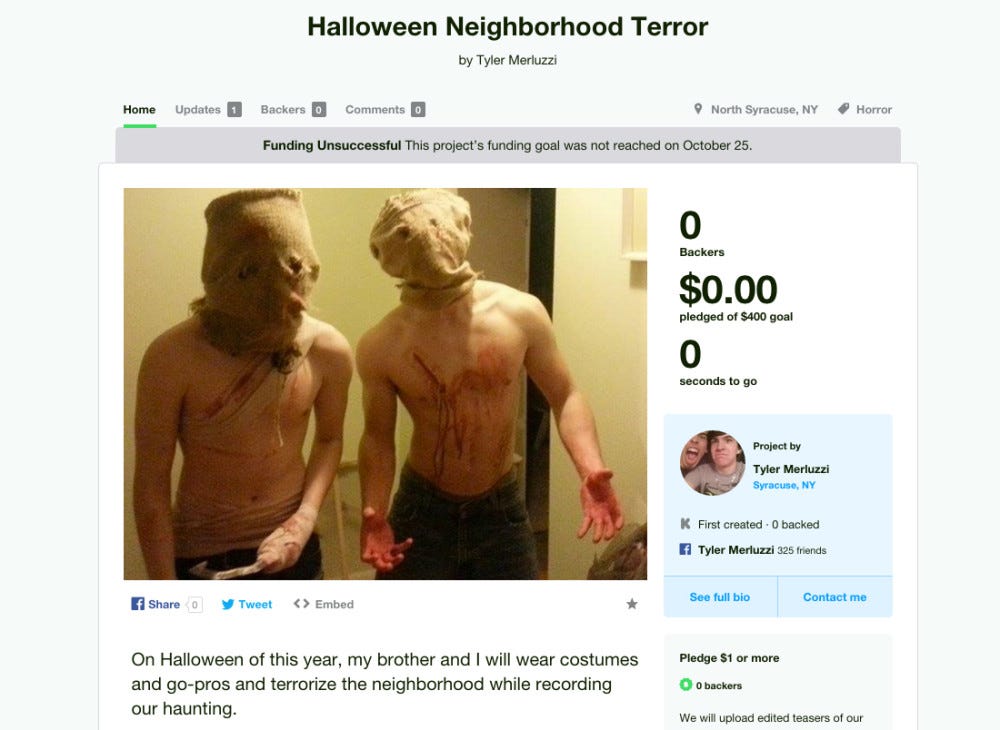Screen dimensions: 1000x730
Task: Click the location pin icon beside North Syracuse
Action: click(698, 109)
